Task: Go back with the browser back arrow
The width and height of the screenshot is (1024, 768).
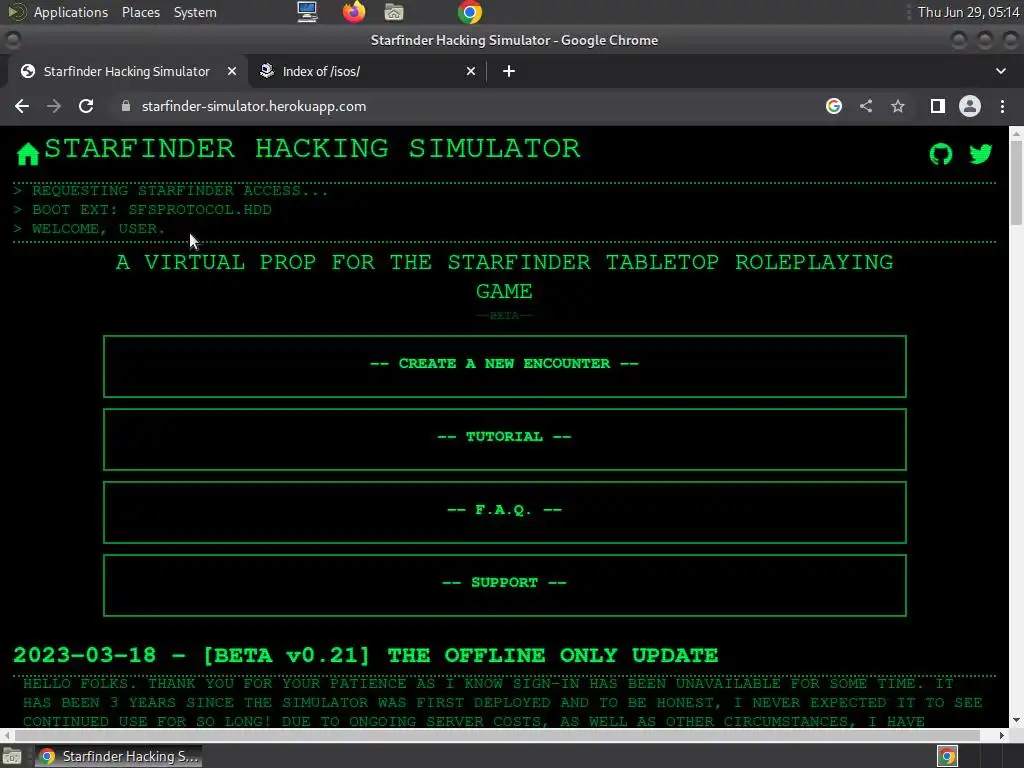Action: click(x=22, y=106)
